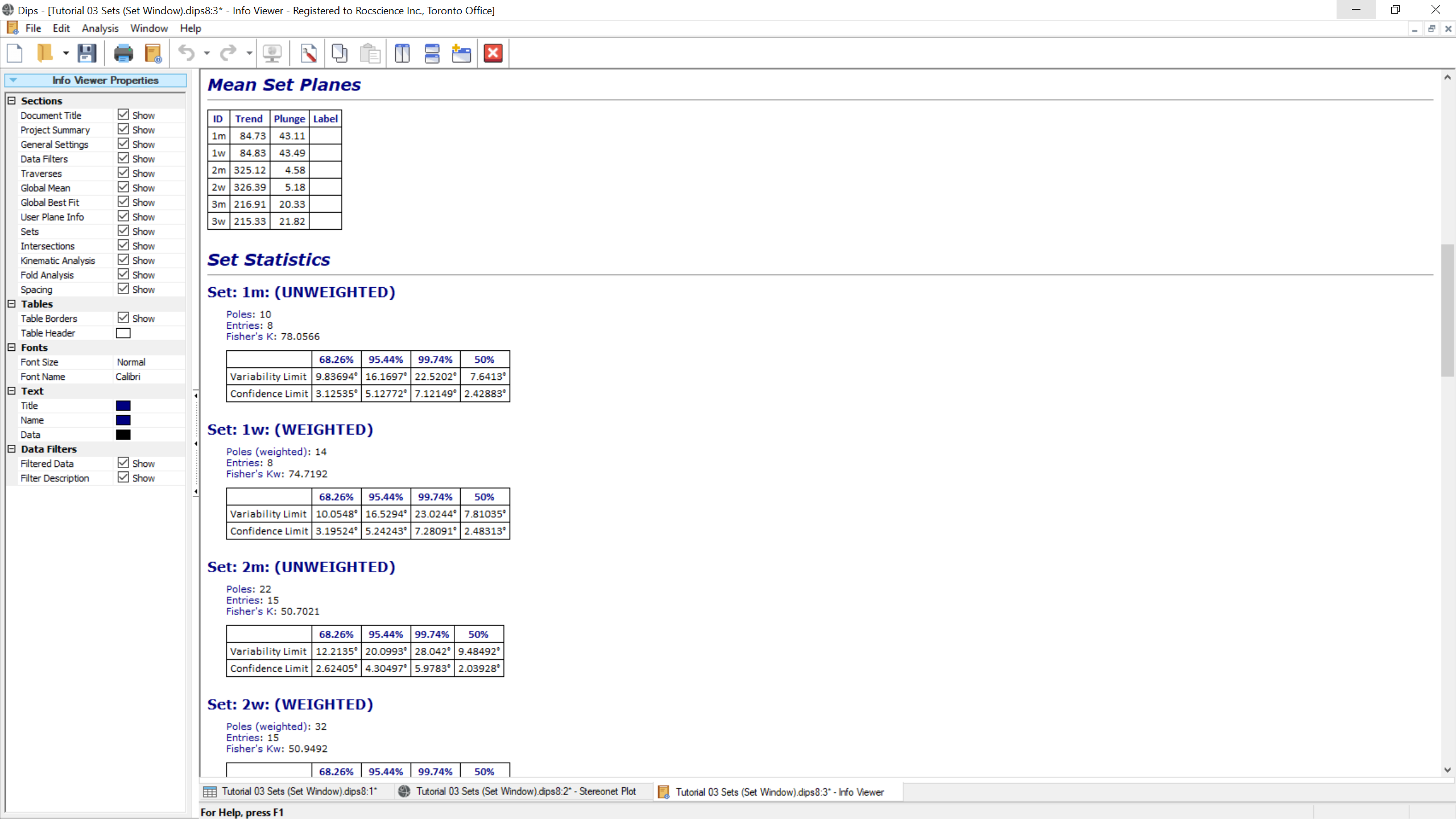This screenshot has width=1456, height=819.
Task: Expand the Sections panel group
Action: (x=11, y=100)
